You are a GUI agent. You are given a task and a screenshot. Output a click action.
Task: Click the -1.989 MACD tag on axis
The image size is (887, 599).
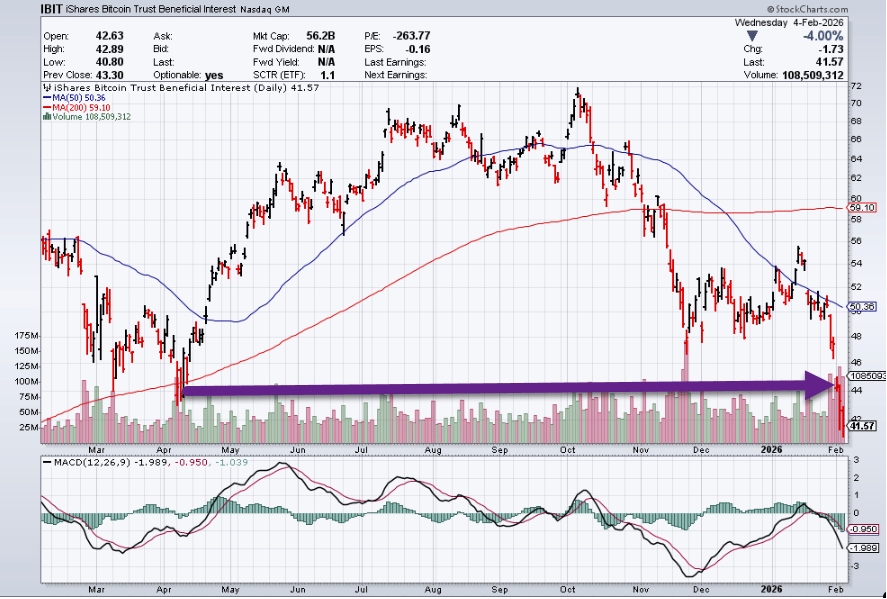(864, 548)
